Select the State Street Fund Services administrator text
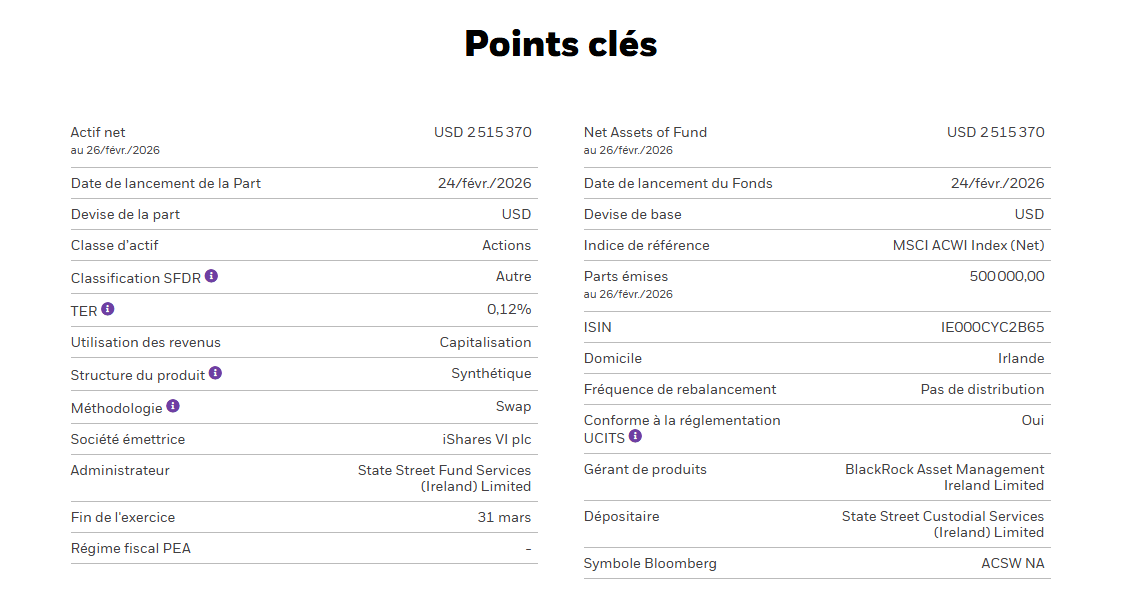This screenshot has width=1139, height=604. pyautogui.click(x=444, y=478)
